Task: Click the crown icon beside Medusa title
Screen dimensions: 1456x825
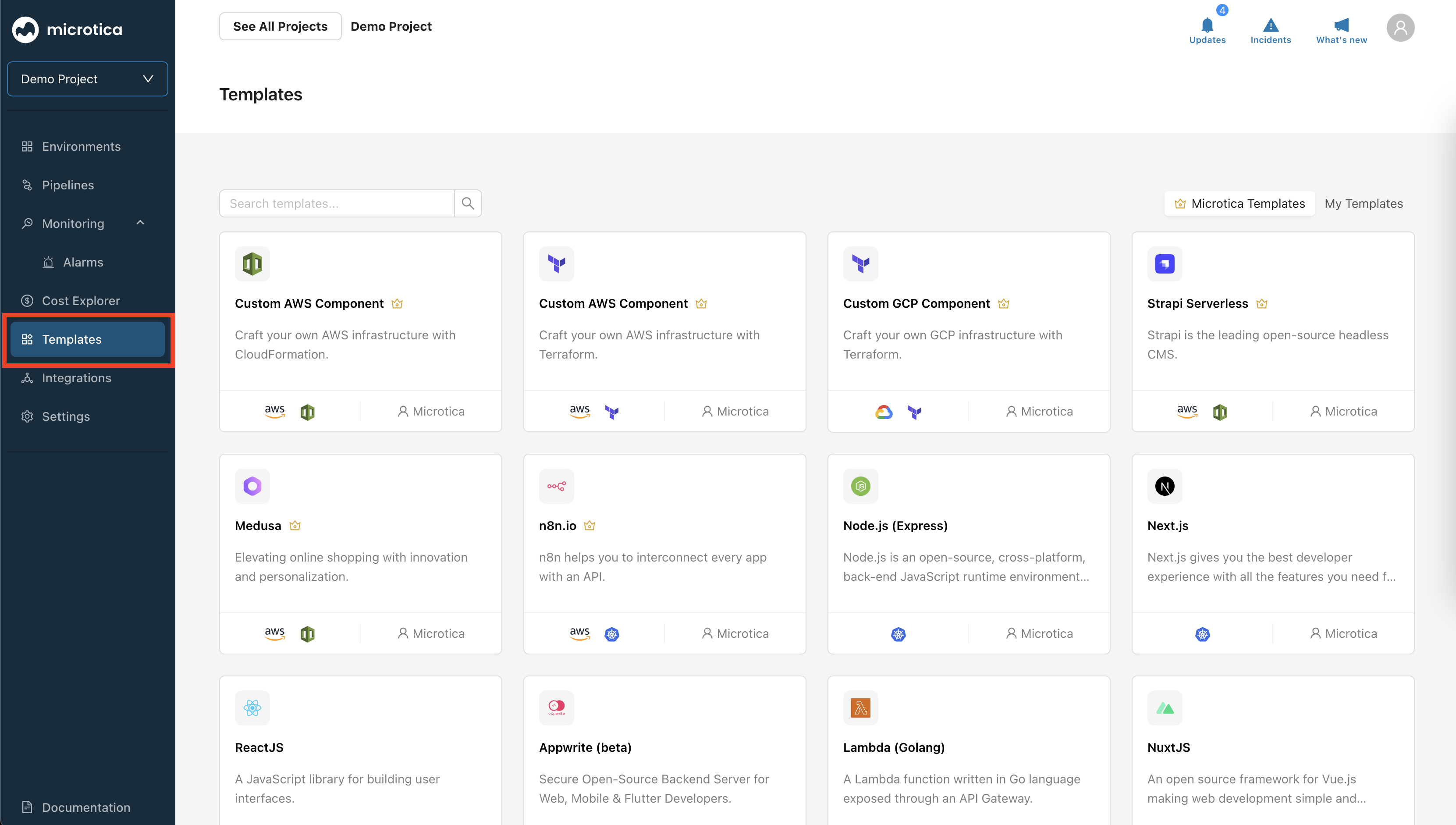Action: [x=295, y=526]
